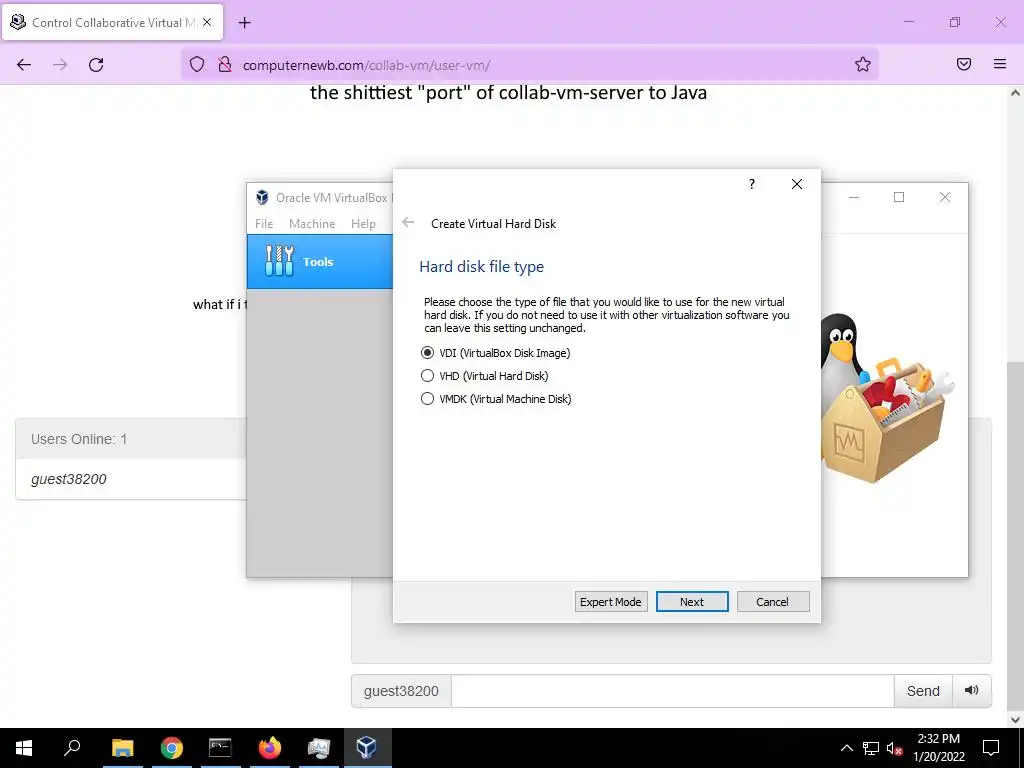Open VirtualBox Help menu

coord(363,223)
